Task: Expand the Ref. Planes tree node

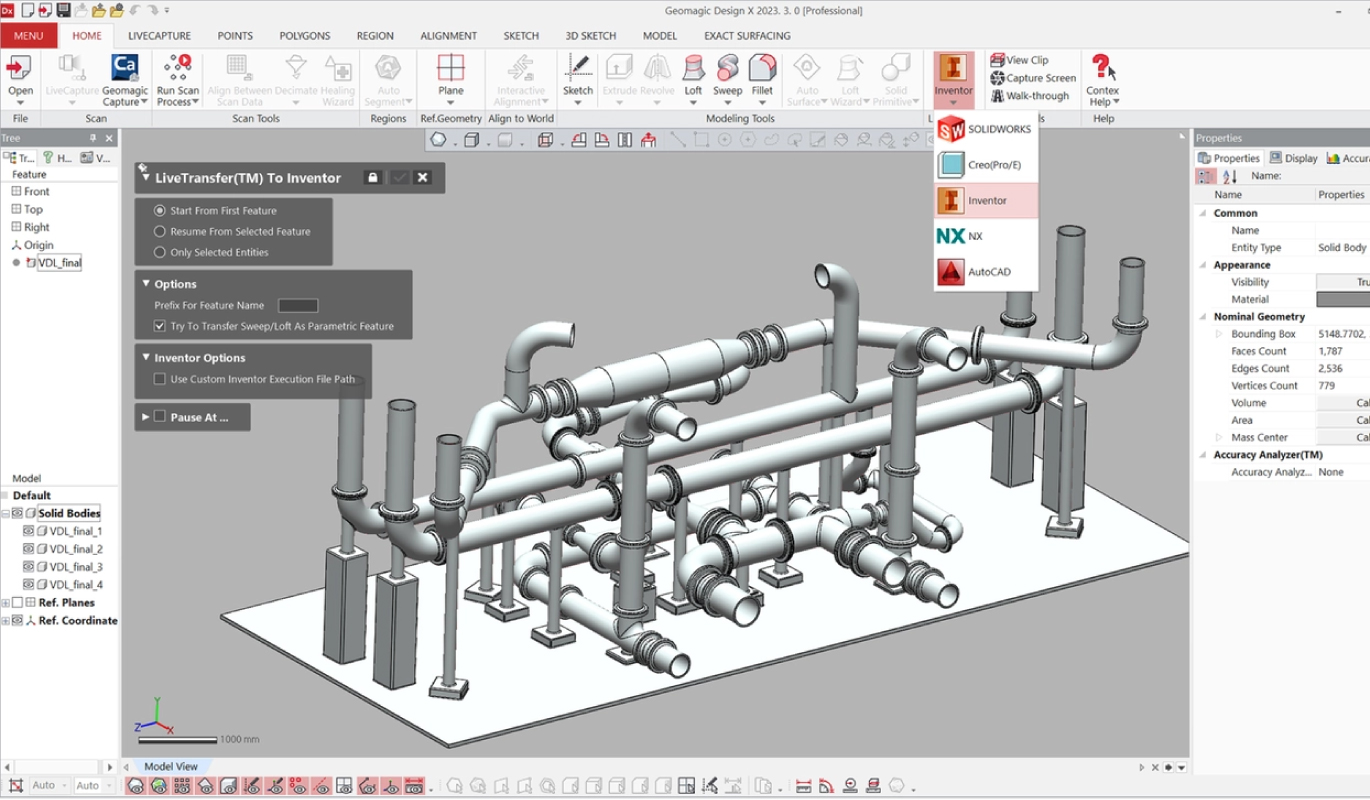Action: click(6, 603)
